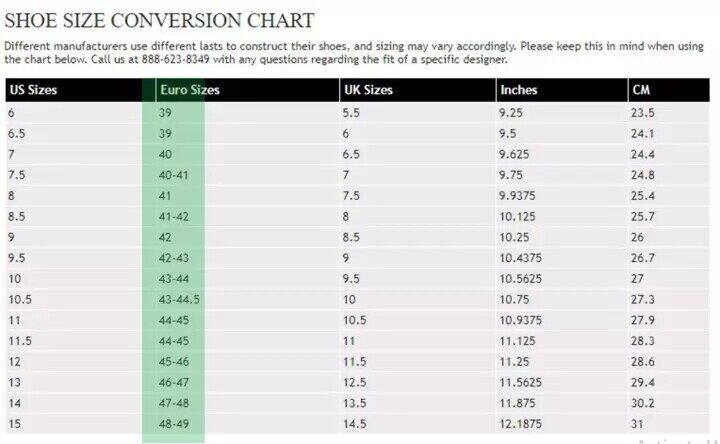The height and width of the screenshot is (444, 720).
Task: Select the 26.7 CM cell
Action: tap(643, 258)
